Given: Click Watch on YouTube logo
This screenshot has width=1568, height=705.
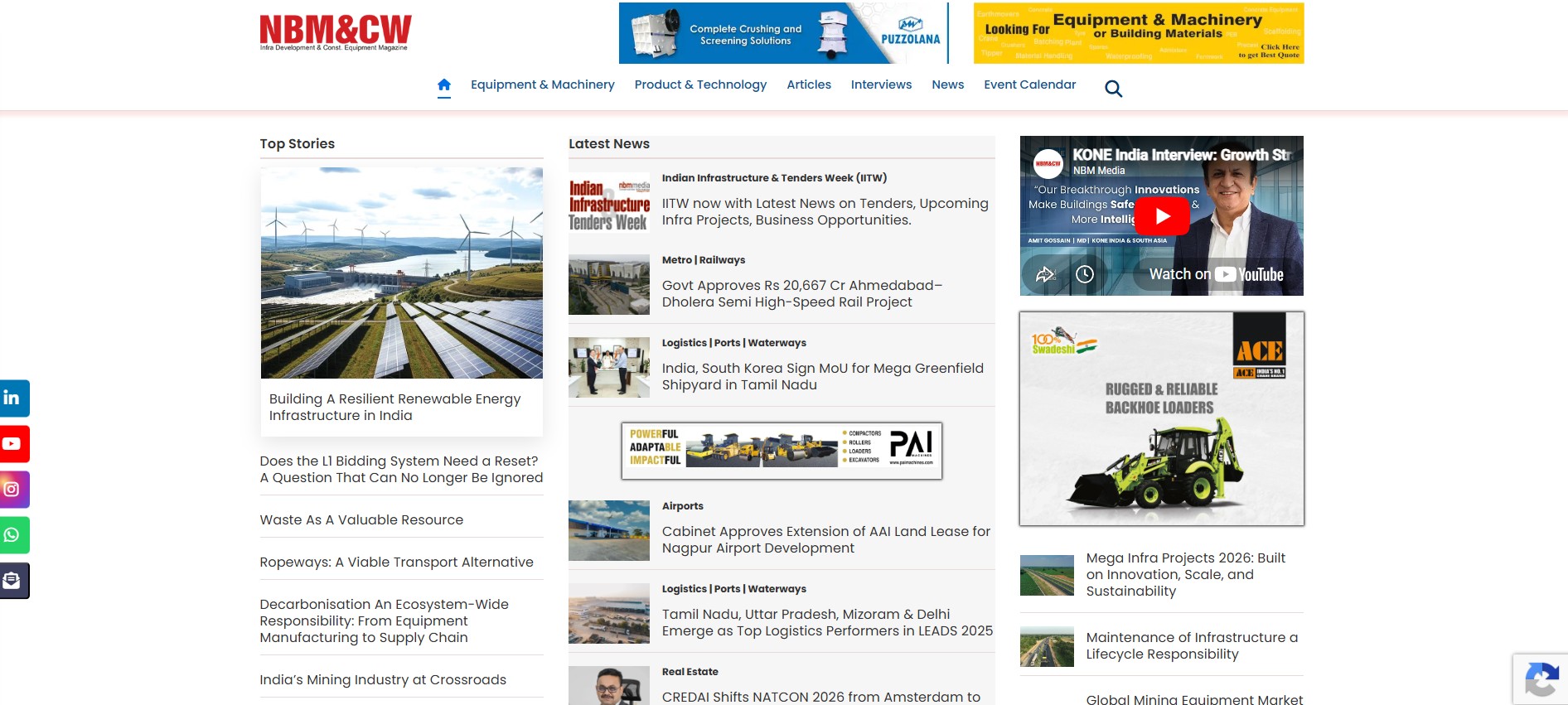Looking at the screenshot, I should (1216, 274).
